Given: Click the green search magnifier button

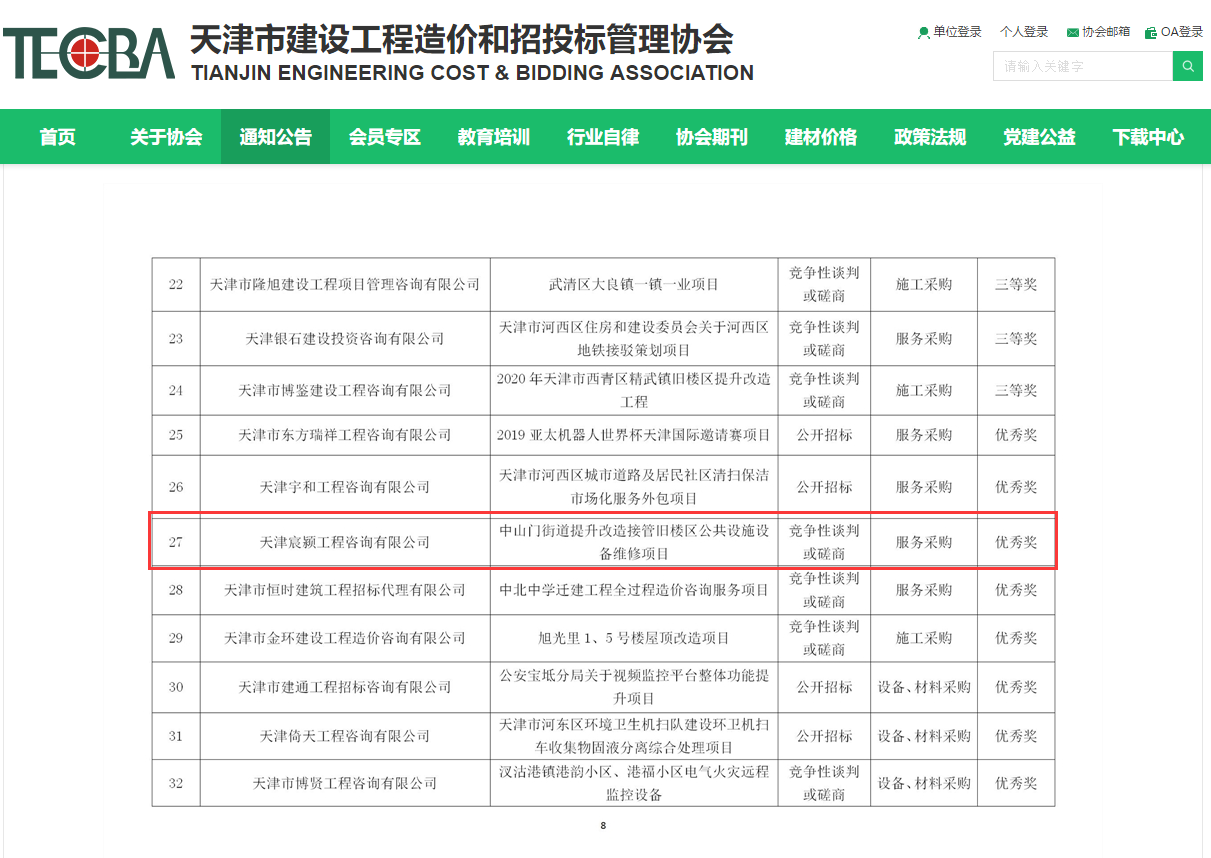Looking at the screenshot, I should 1187,66.
